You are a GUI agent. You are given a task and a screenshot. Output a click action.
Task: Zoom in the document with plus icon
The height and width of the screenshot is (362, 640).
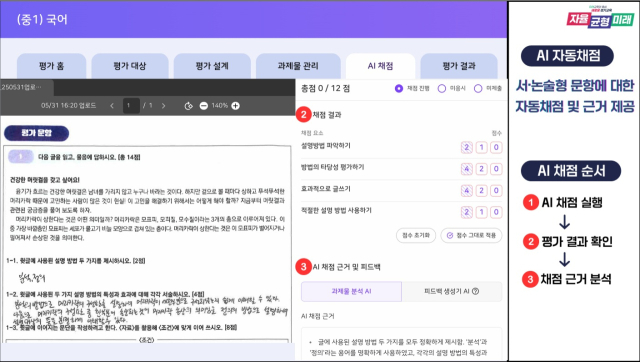coord(236,106)
